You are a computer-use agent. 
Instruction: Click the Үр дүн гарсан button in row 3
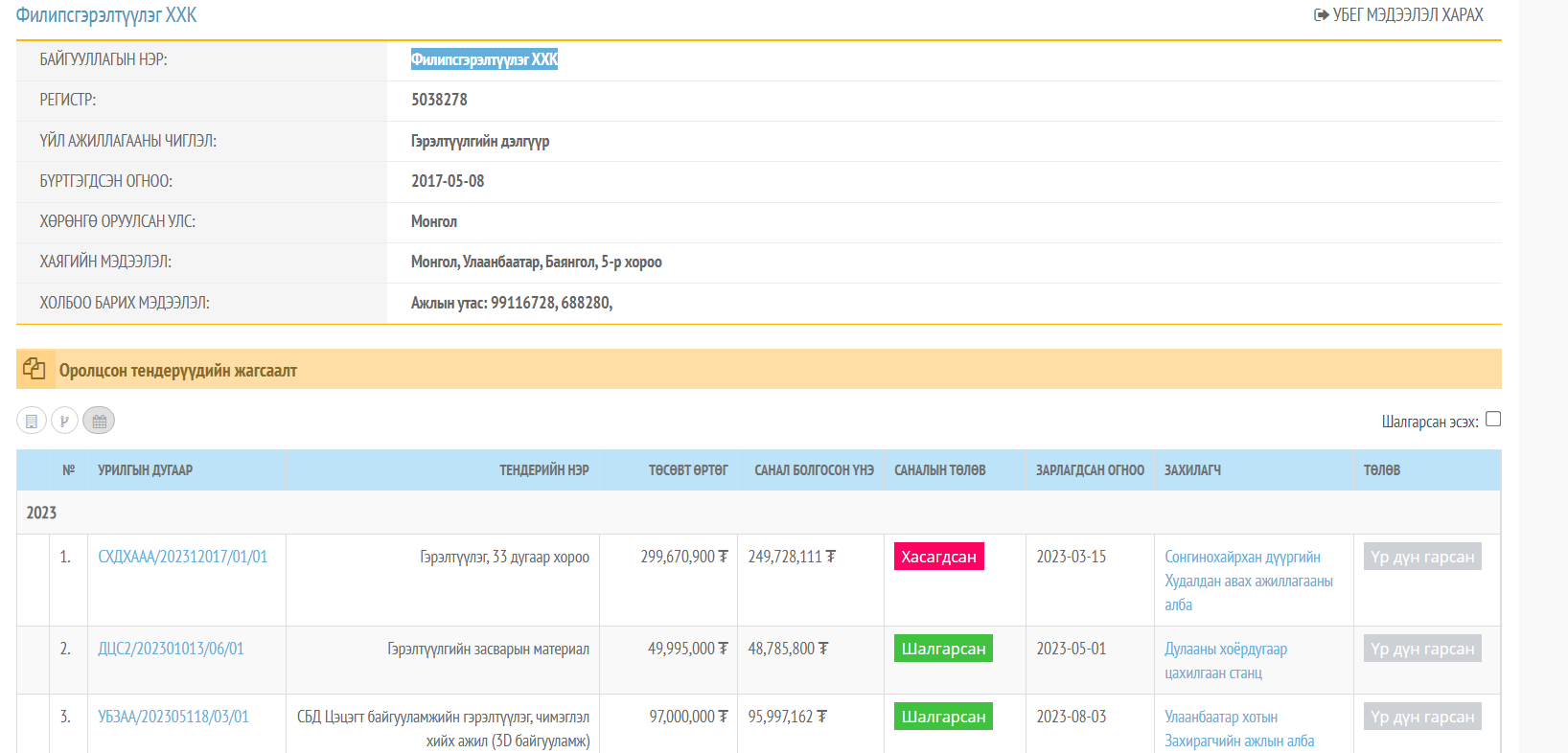click(x=1421, y=717)
